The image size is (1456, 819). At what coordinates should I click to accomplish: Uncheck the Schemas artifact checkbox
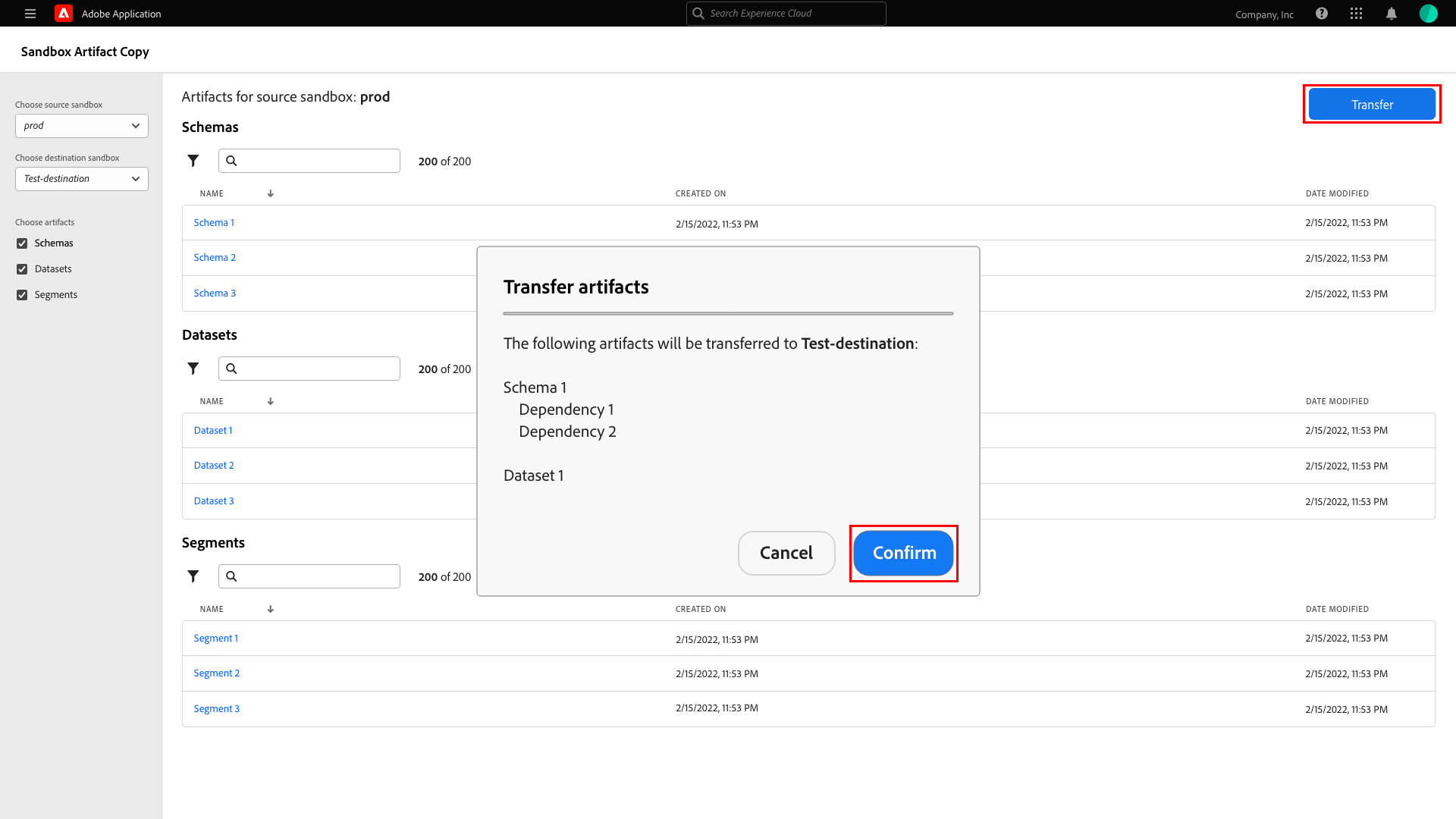(x=22, y=243)
